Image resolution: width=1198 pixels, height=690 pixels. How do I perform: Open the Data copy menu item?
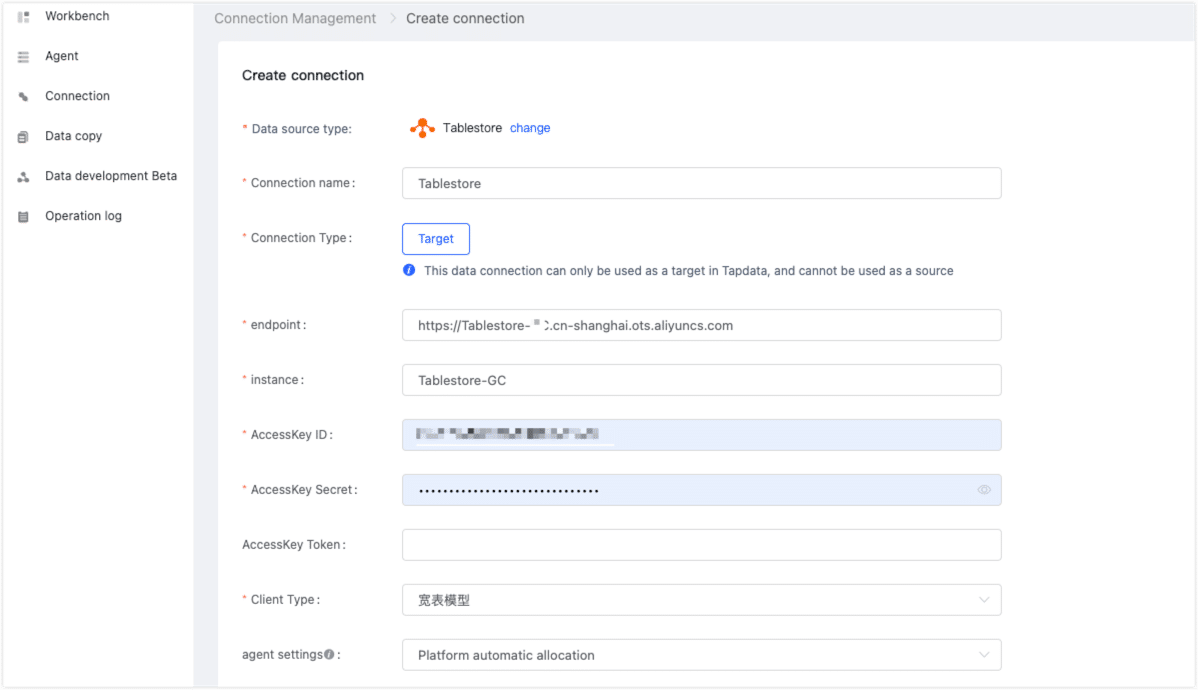click(x=73, y=136)
